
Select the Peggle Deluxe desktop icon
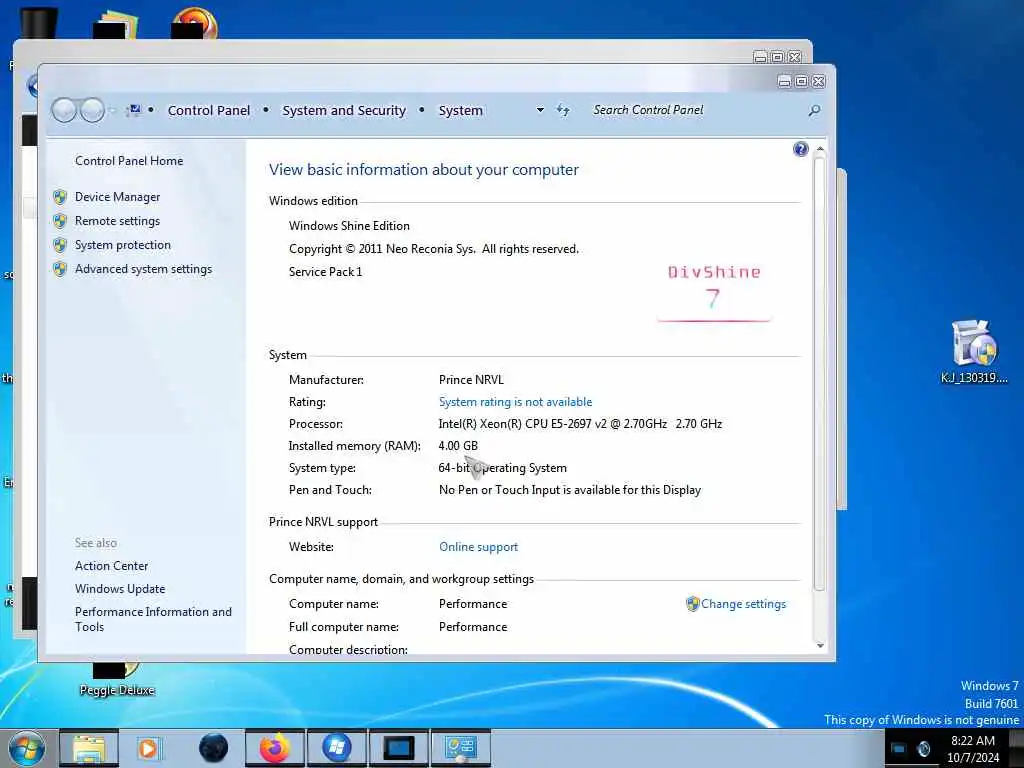117,679
